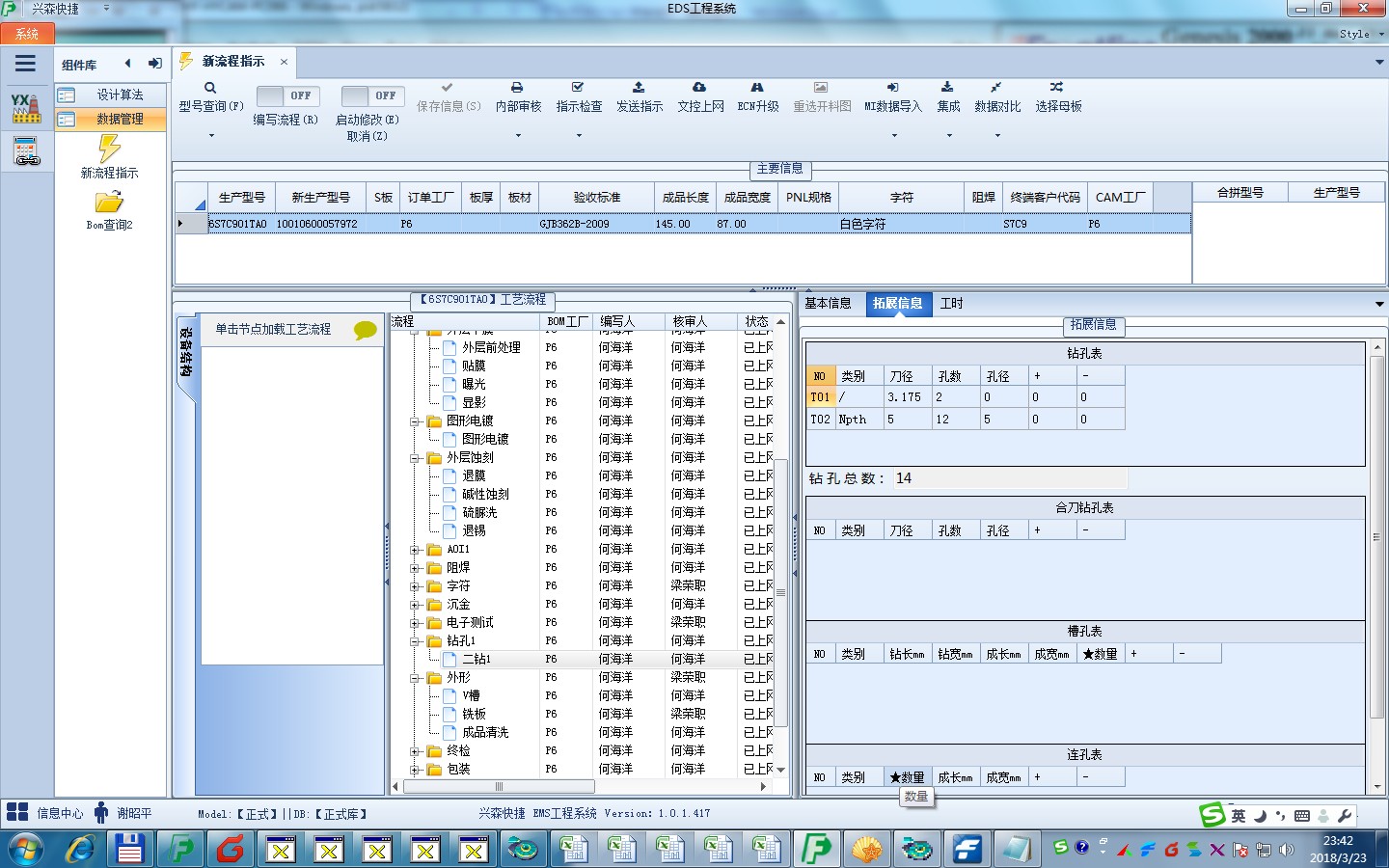
Task: Click 保存信息 (S) checkmark icon
Action: (x=448, y=88)
